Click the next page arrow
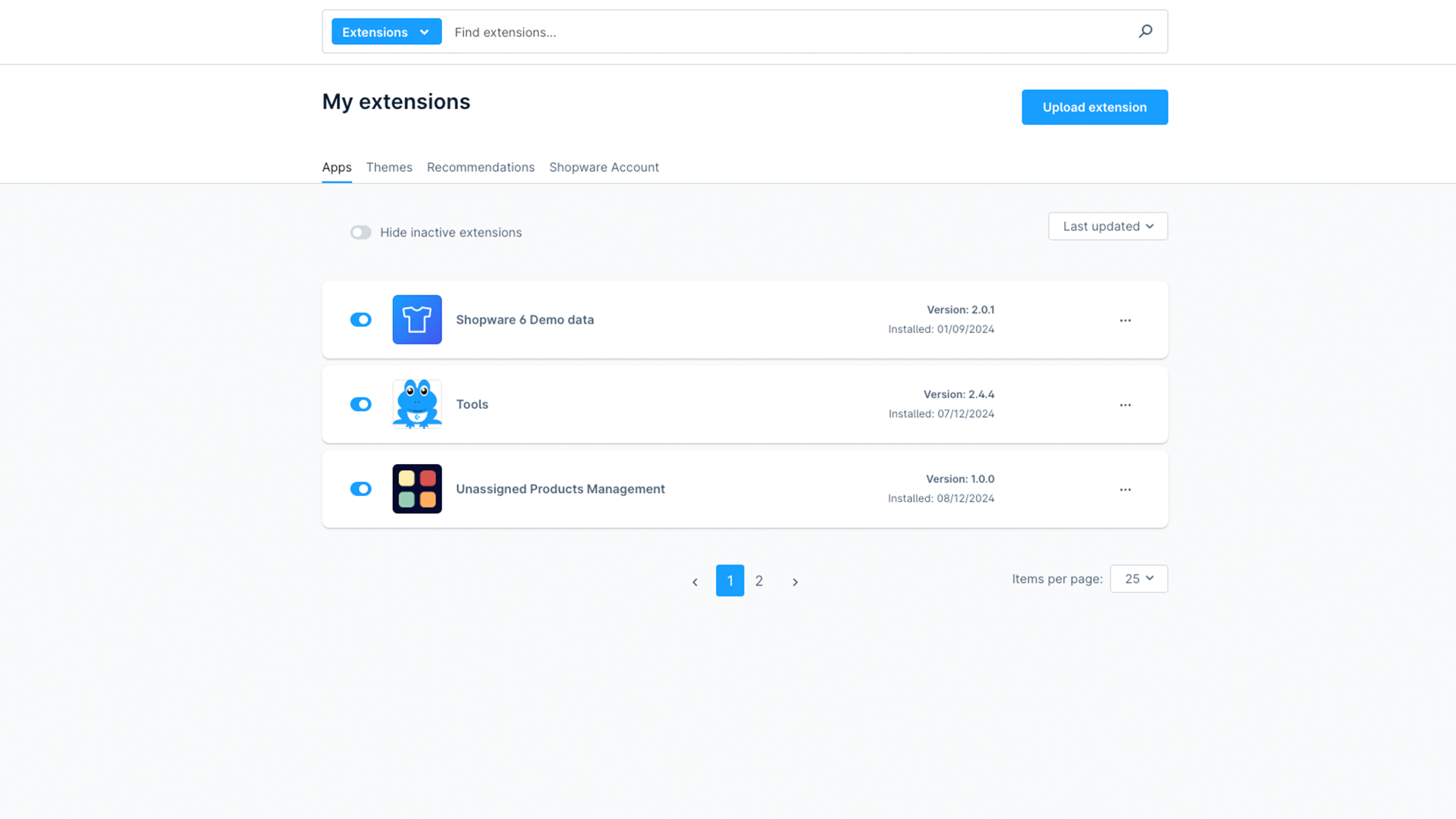 [795, 581]
